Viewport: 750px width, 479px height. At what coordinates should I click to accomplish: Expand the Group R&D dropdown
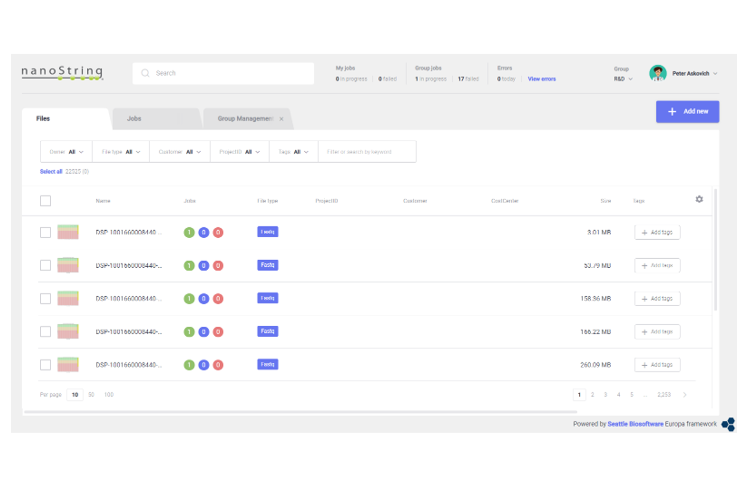coord(624,79)
